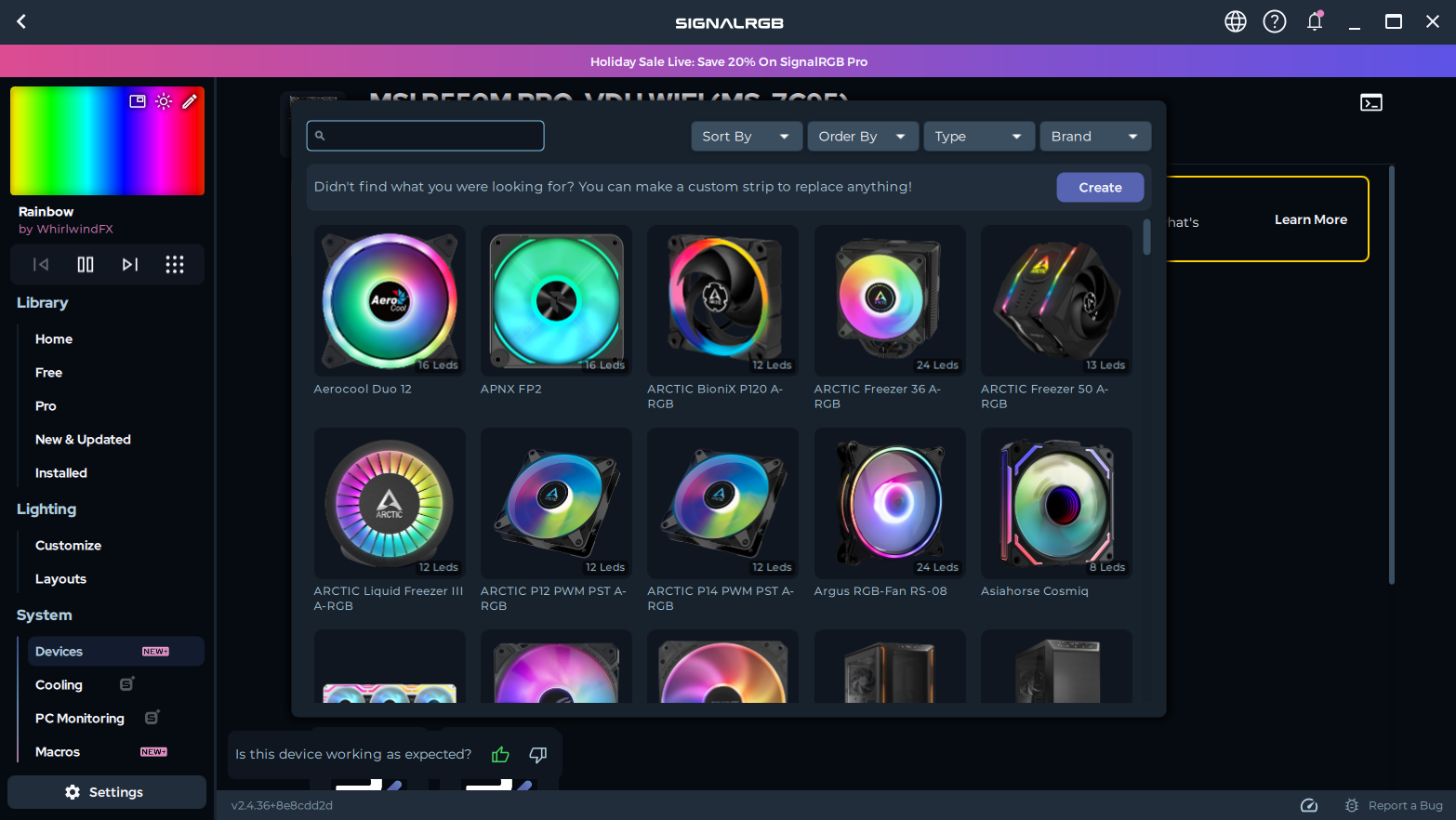Click Report a Bug text
Image resolution: width=1456 pixels, height=820 pixels.
(1406, 805)
